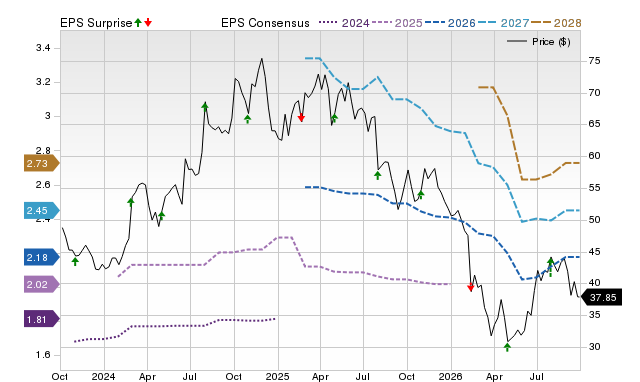Click the 3.4 left axis label
The image size is (640, 382).
[43, 48]
